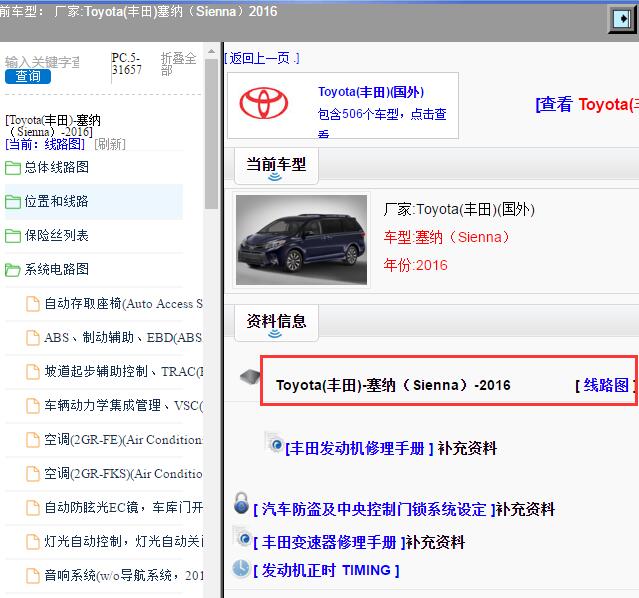
Task: Click document icon beside 车辆动力学集成管理
Action: click(x=33, y=406)
